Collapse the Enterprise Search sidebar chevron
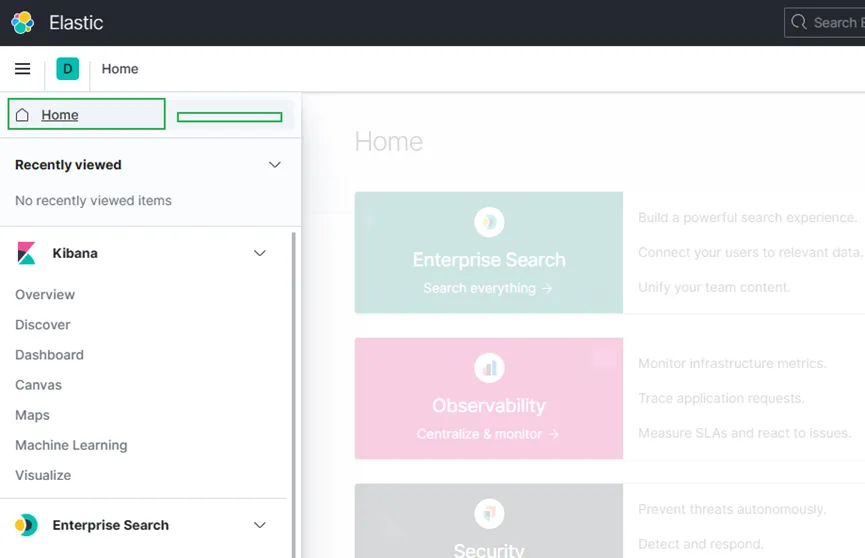 click(259, 525)
